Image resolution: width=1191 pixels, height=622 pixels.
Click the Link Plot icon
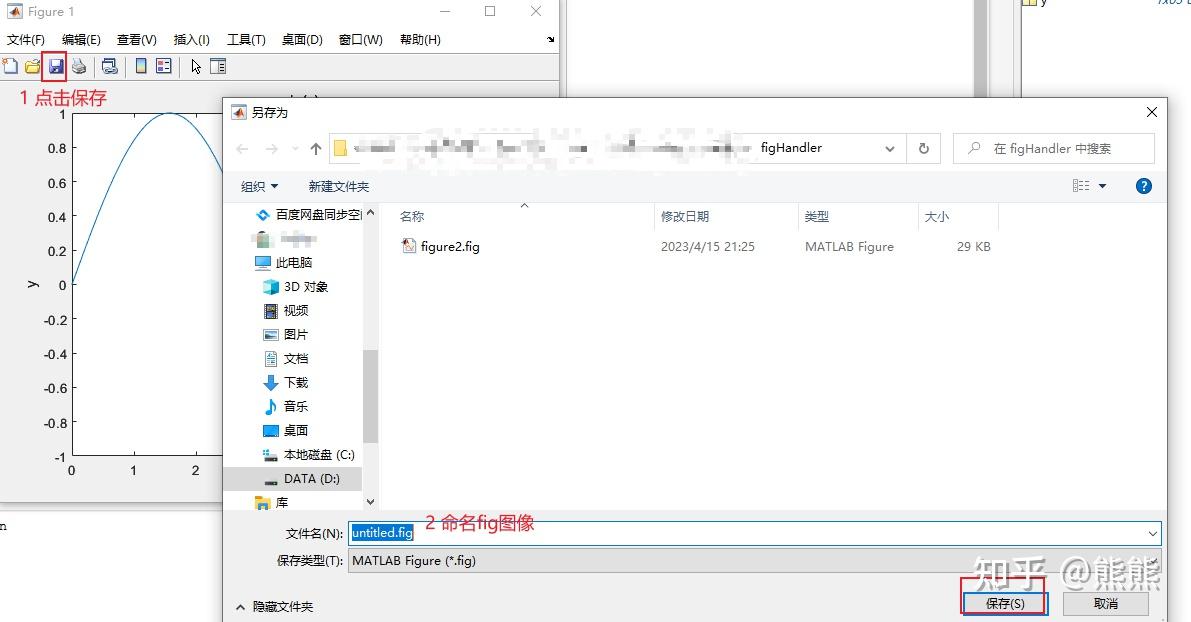[x=110, y=66]
